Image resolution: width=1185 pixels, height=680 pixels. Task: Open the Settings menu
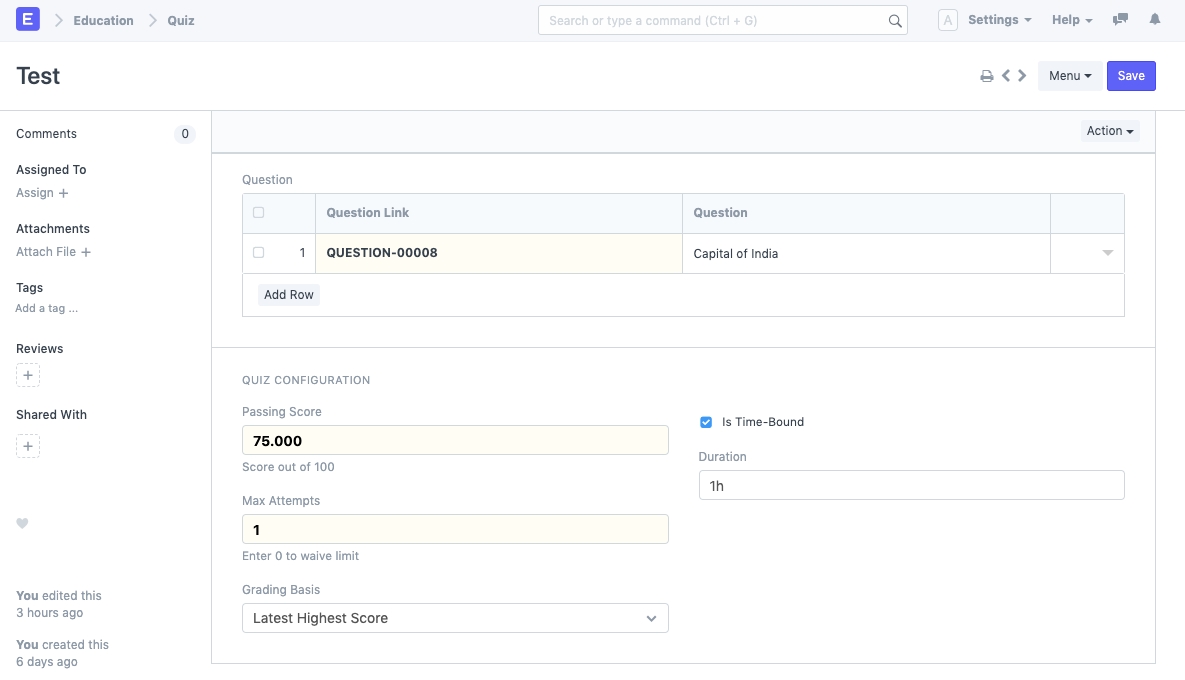tap(999, 20)
